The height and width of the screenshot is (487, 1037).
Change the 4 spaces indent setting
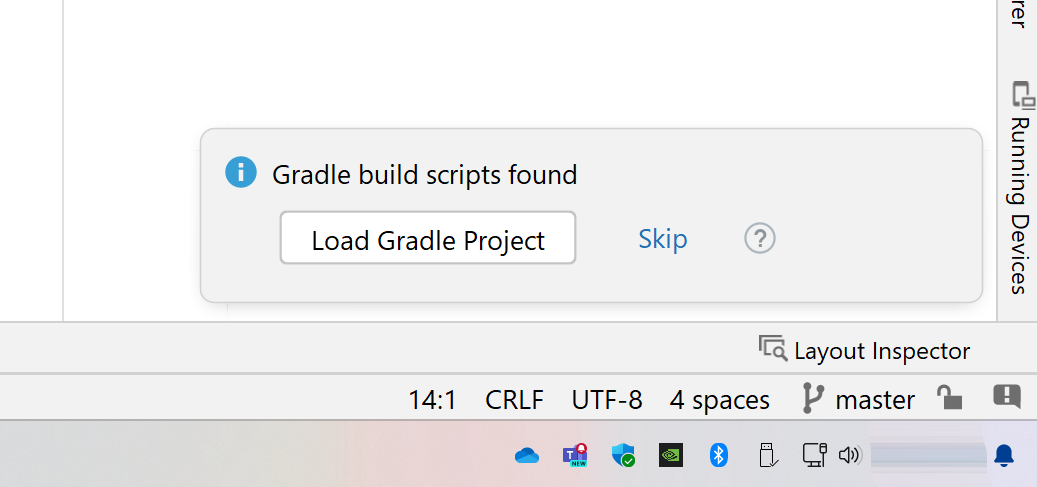tap(719, 400)
